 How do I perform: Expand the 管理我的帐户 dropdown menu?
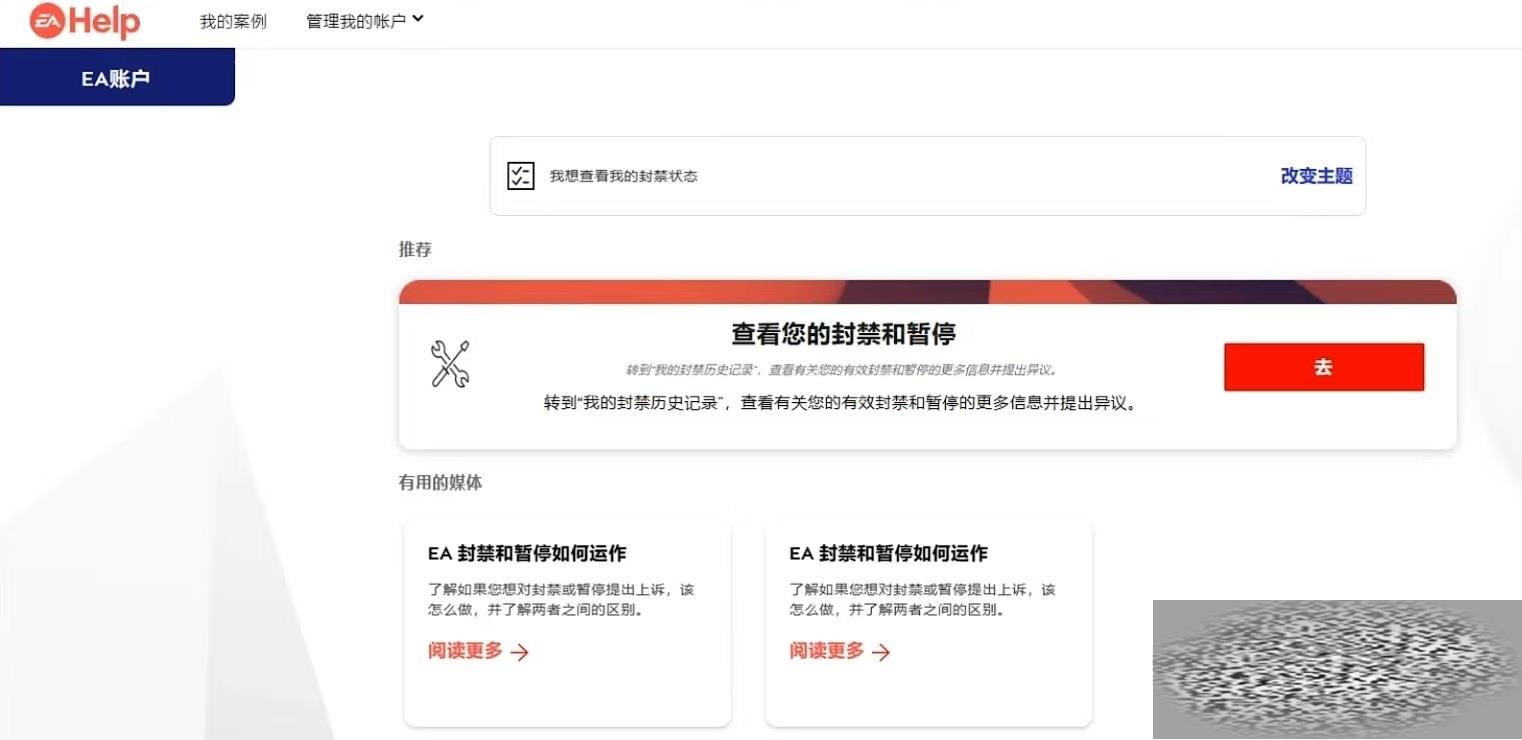365,21
